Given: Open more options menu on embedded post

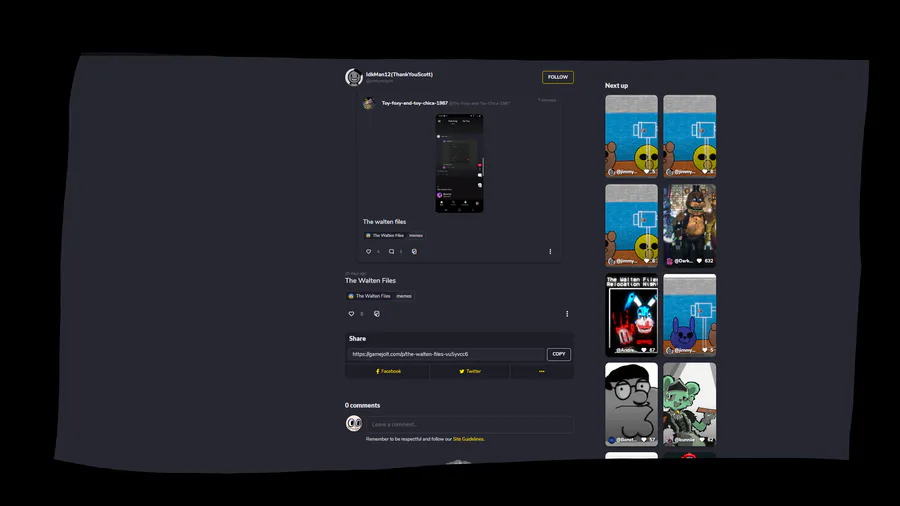Looking at the screenshot, I should pos(550,251).
